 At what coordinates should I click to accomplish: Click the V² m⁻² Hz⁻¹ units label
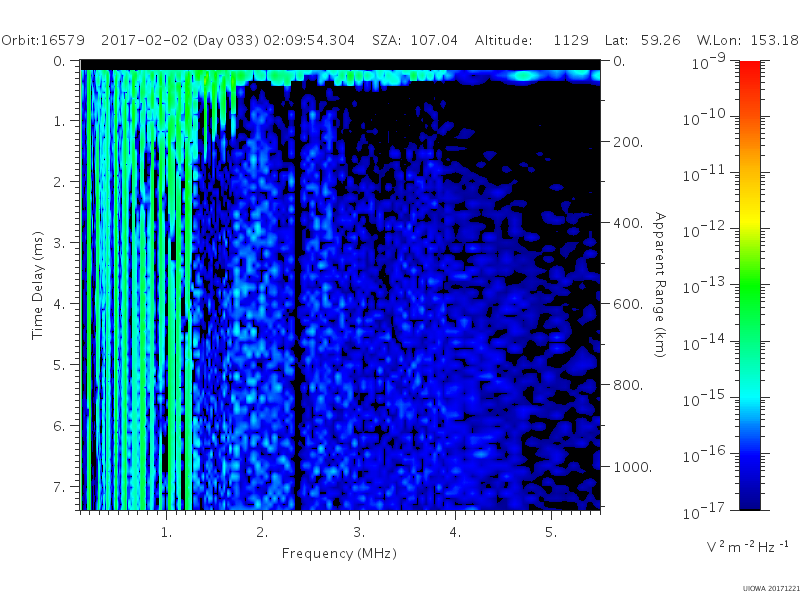(747, 546)
